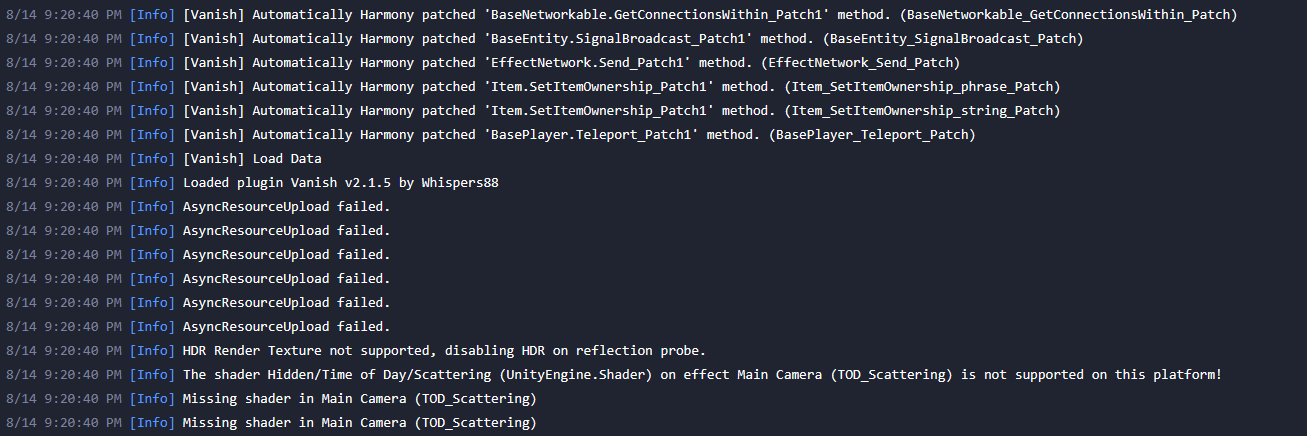Click the '(TOD_Scattering)' text in bottom line
Image resolution: width=1307 pixels, height=436 pixels.
[x=475, y=422]
